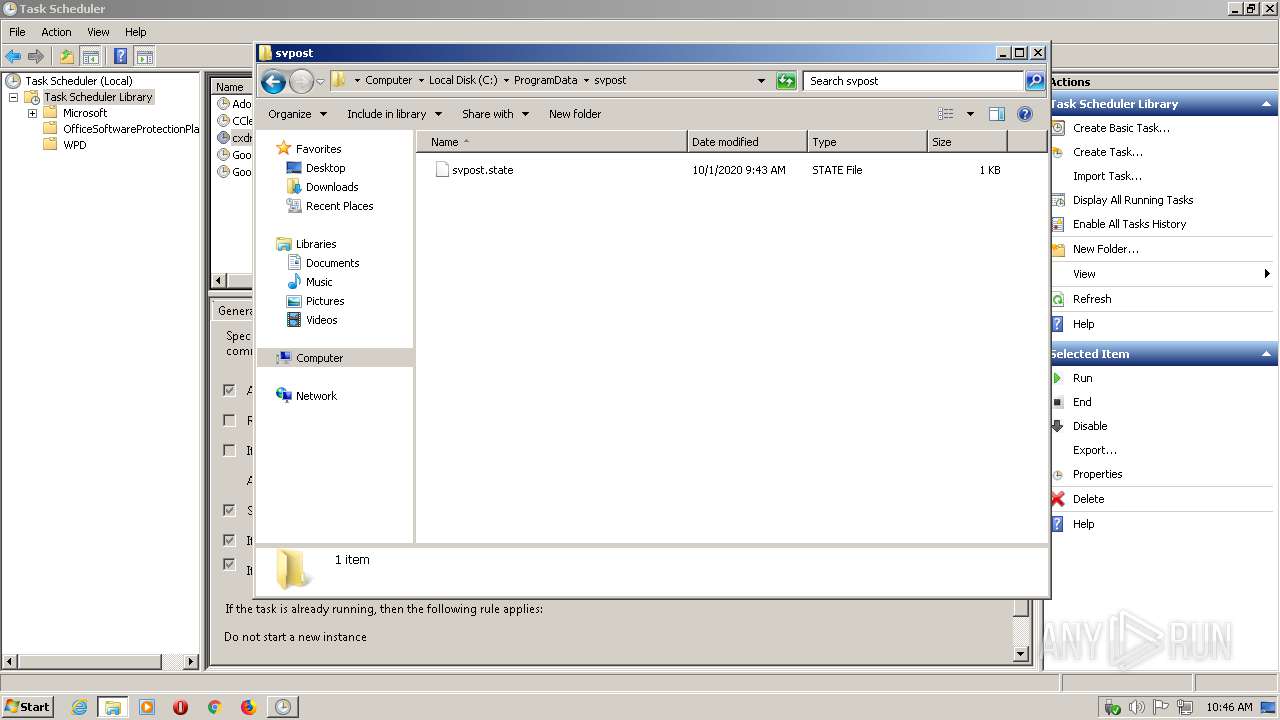Click the Explorer refresh button beside address bar
The height and width of the screenshot is (720, 1280).
786,81
